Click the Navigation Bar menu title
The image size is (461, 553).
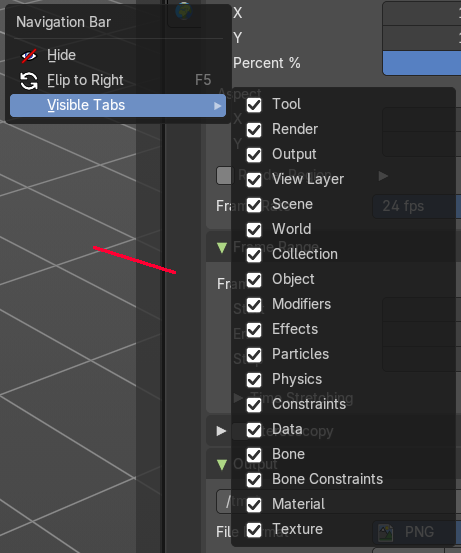63,22
